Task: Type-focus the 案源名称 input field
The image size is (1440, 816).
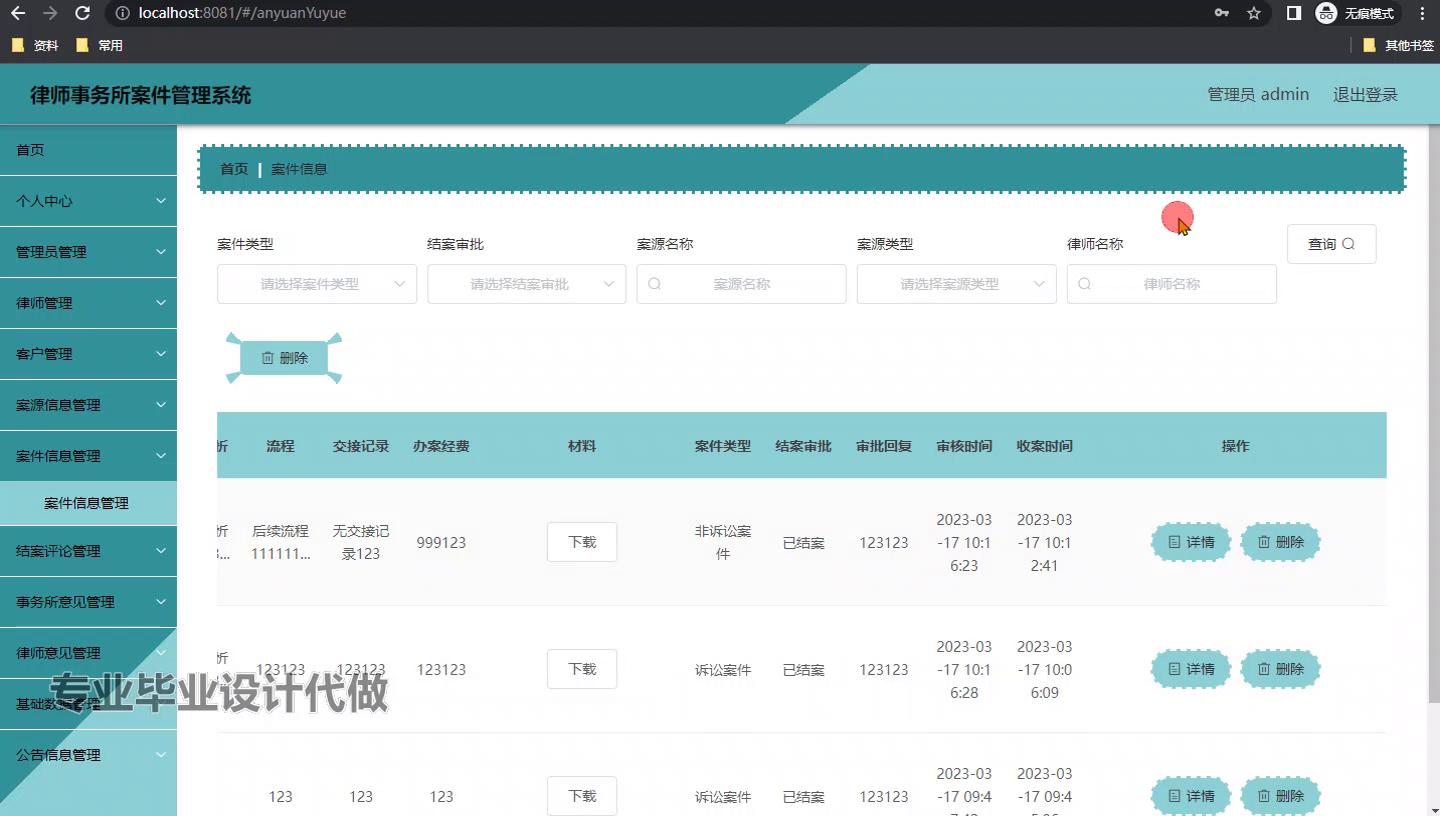Action: tap(742, 284)
